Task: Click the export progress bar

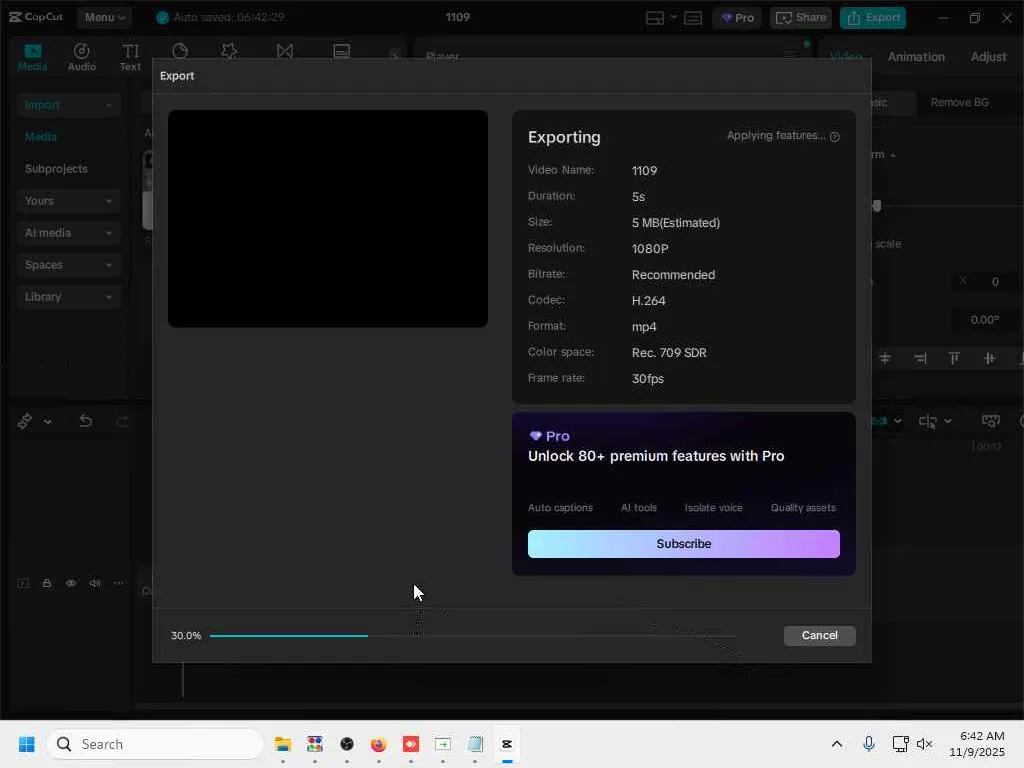Action: click(473, 635)
